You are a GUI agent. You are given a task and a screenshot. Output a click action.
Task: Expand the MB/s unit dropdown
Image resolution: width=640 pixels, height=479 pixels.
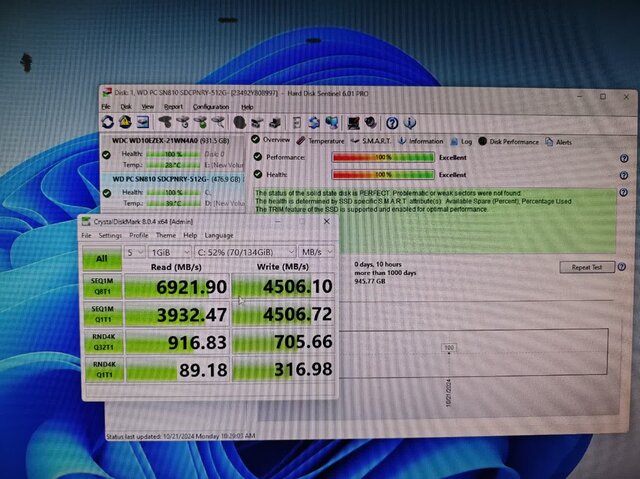coord(318,252)
